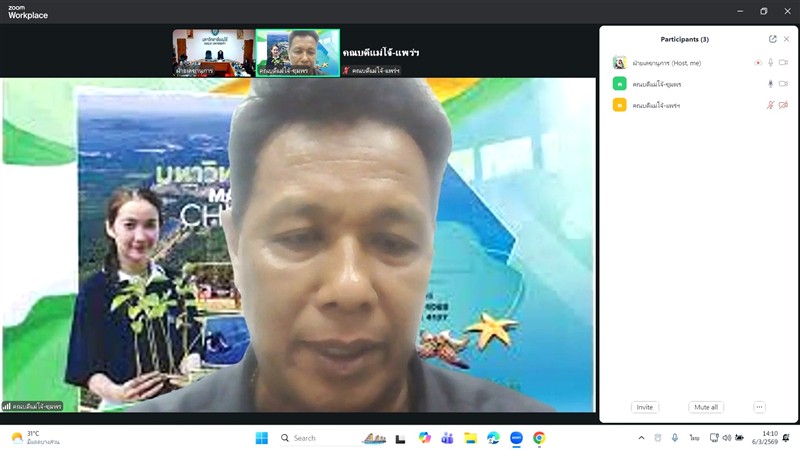Close the Participants panel
Image resolution: width=800 pixels, height=450 pixels.
(786, 39)
